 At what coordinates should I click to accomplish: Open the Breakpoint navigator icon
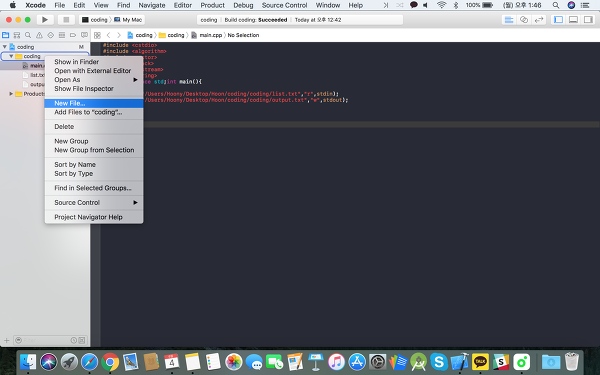(73, 35)
